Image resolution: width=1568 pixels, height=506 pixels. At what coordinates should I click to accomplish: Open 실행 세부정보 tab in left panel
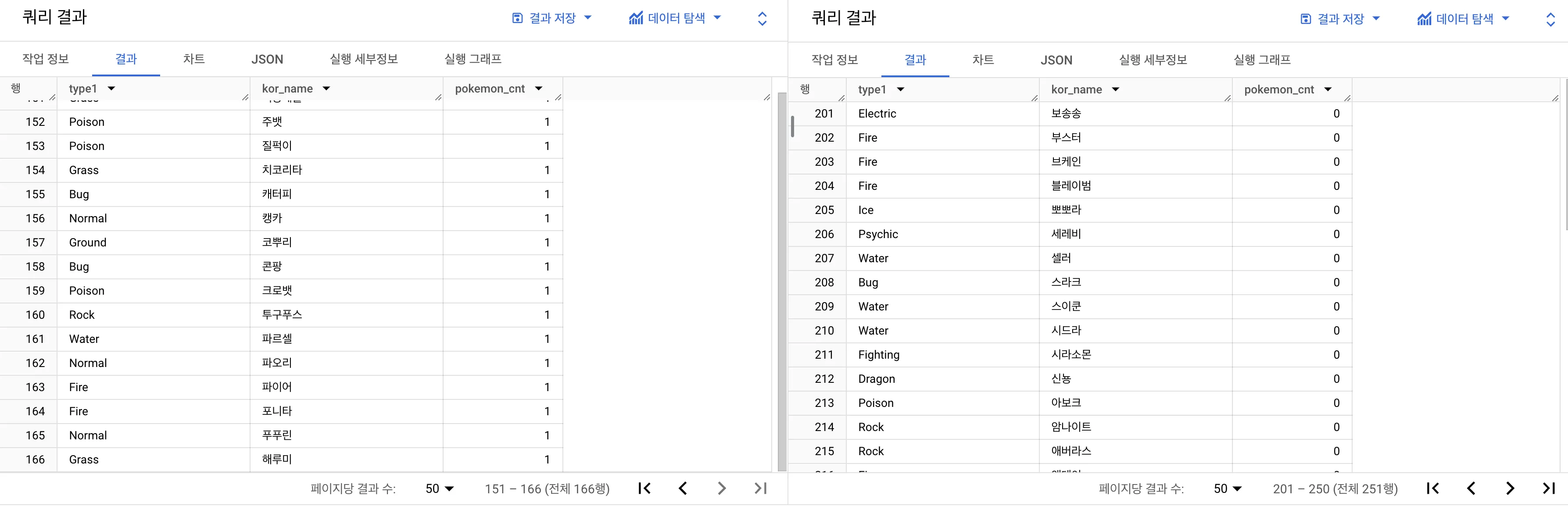[x=363, y=59]
